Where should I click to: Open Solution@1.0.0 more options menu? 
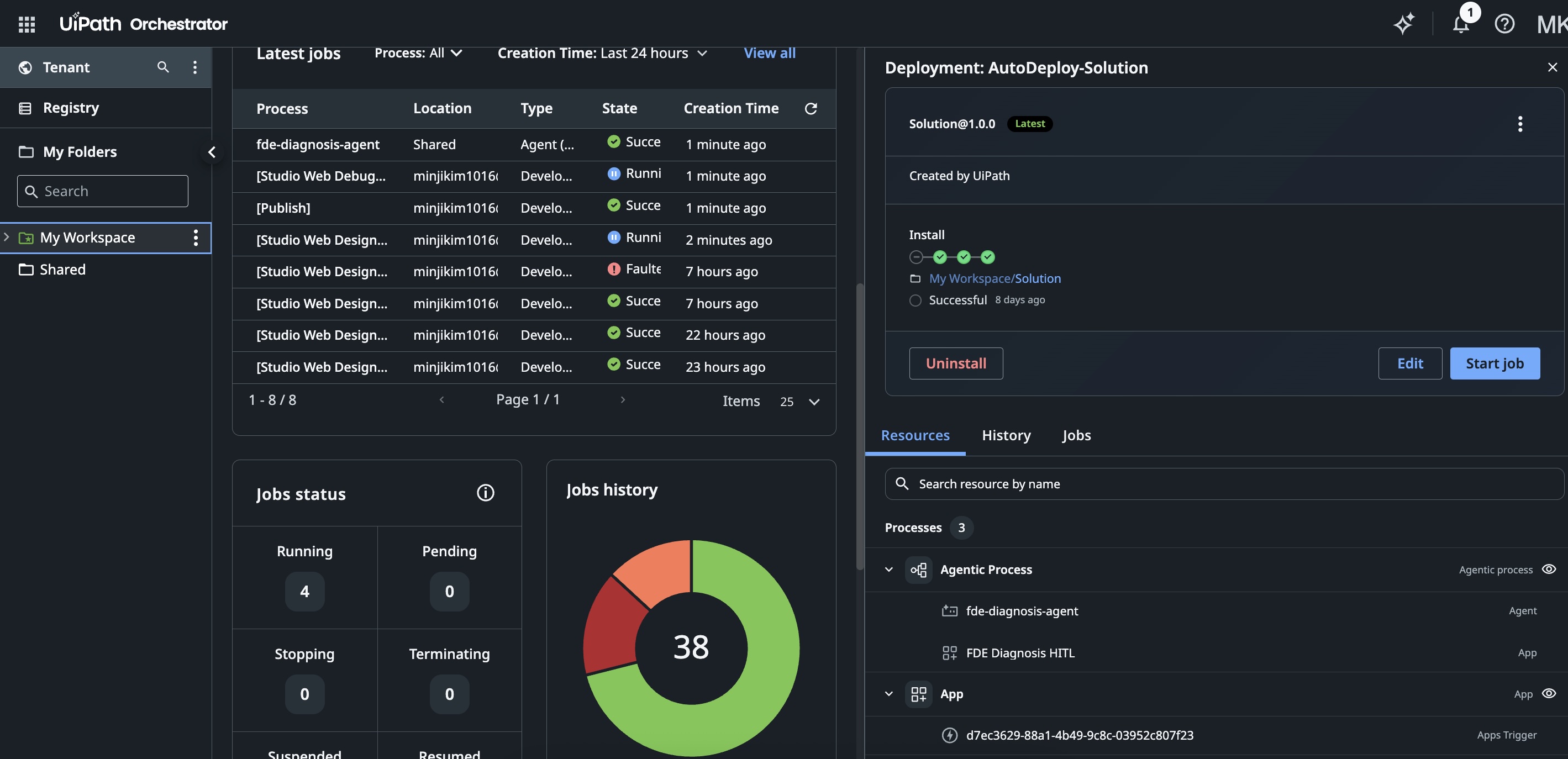pyautogui.click(x=1520, y=124)
